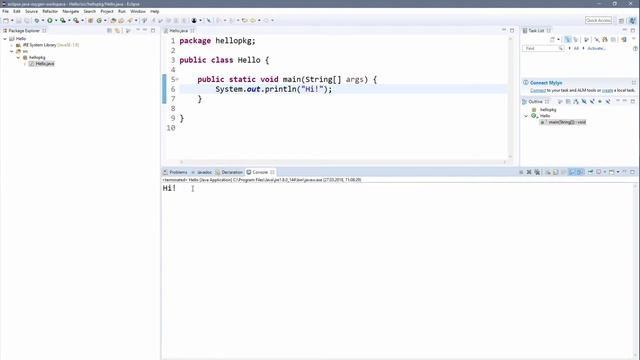Click the Activate link in Task List

(596, 48)
